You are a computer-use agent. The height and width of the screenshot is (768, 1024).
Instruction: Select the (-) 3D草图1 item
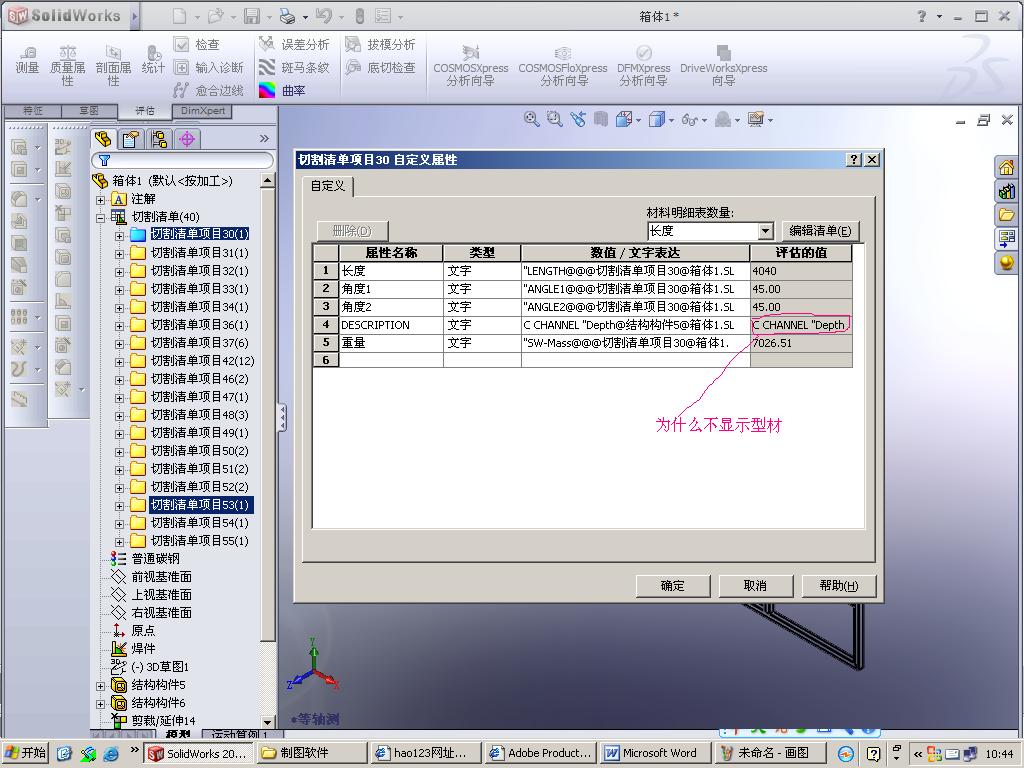159,667
